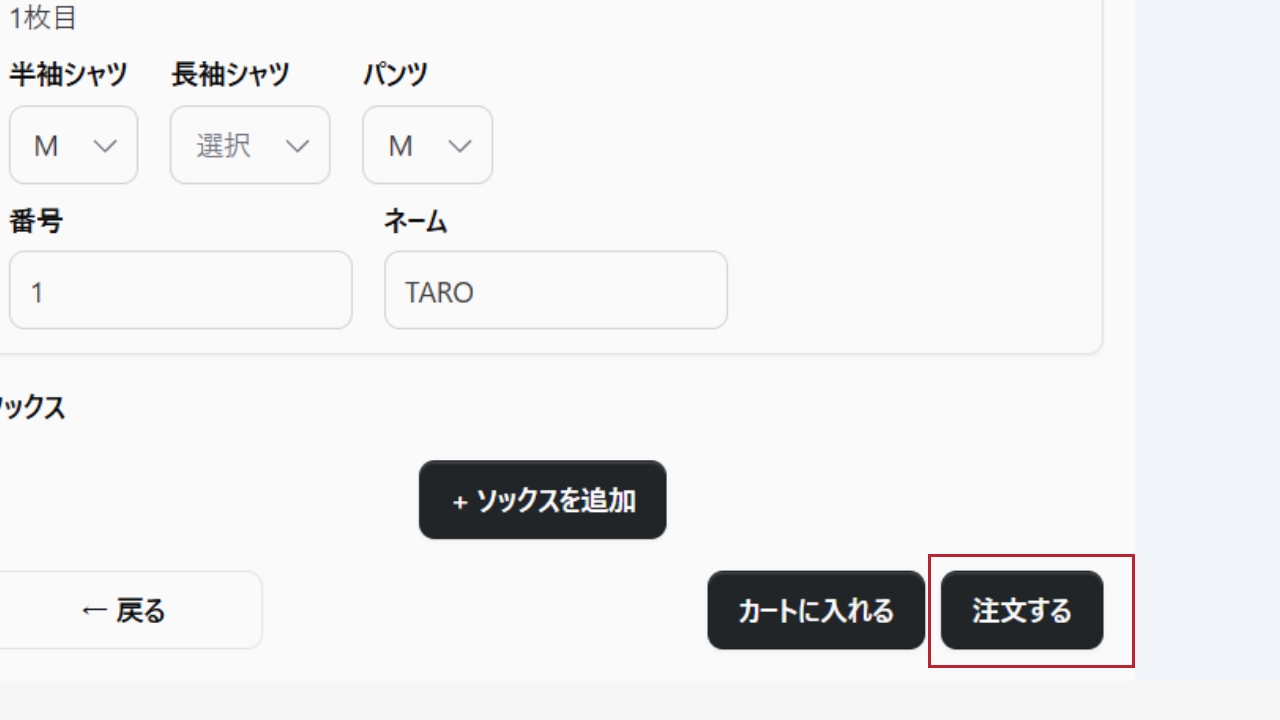The image size is (1280, 720).
Task: Click the chevron arrow in 半袖シャツ selector
Action: pos(105,146)
